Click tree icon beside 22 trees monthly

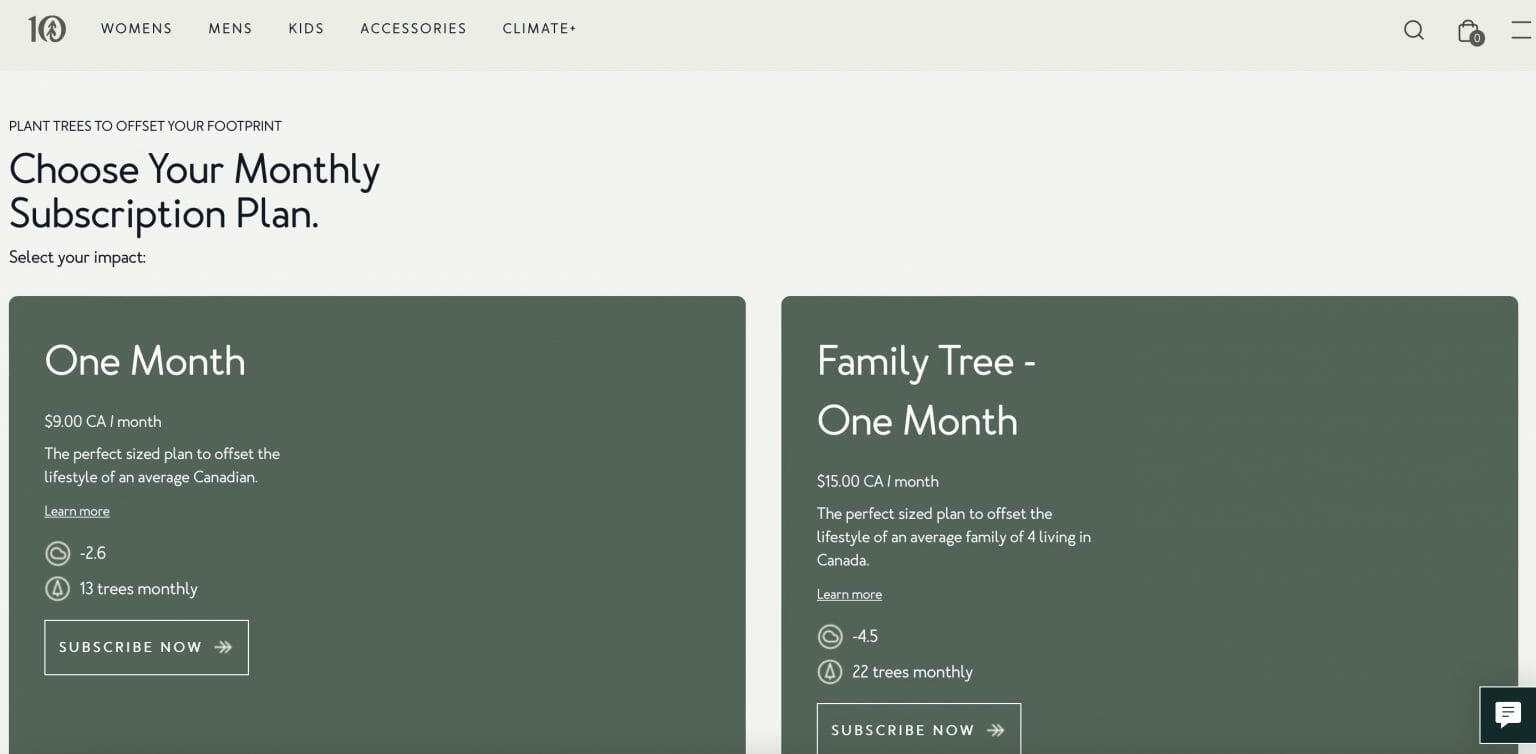click(830, 672)
